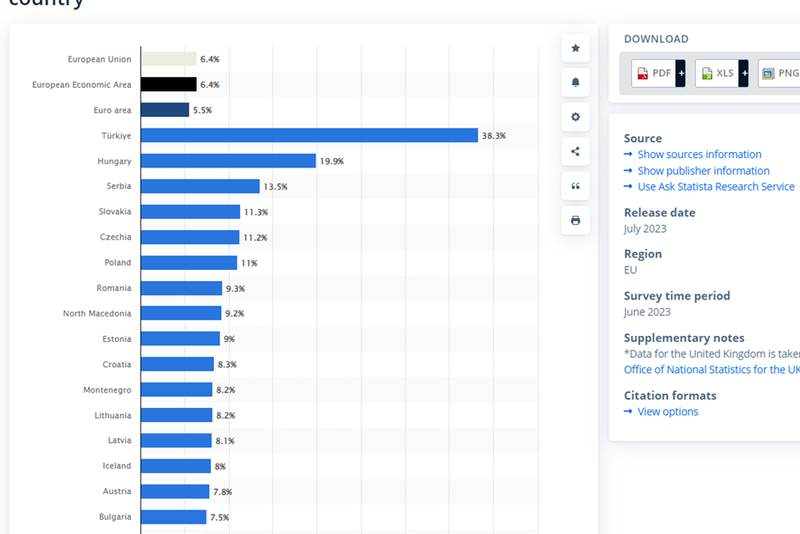Open Show sources information link
This screenshot has height=534, width=800.
coord(699,155)
